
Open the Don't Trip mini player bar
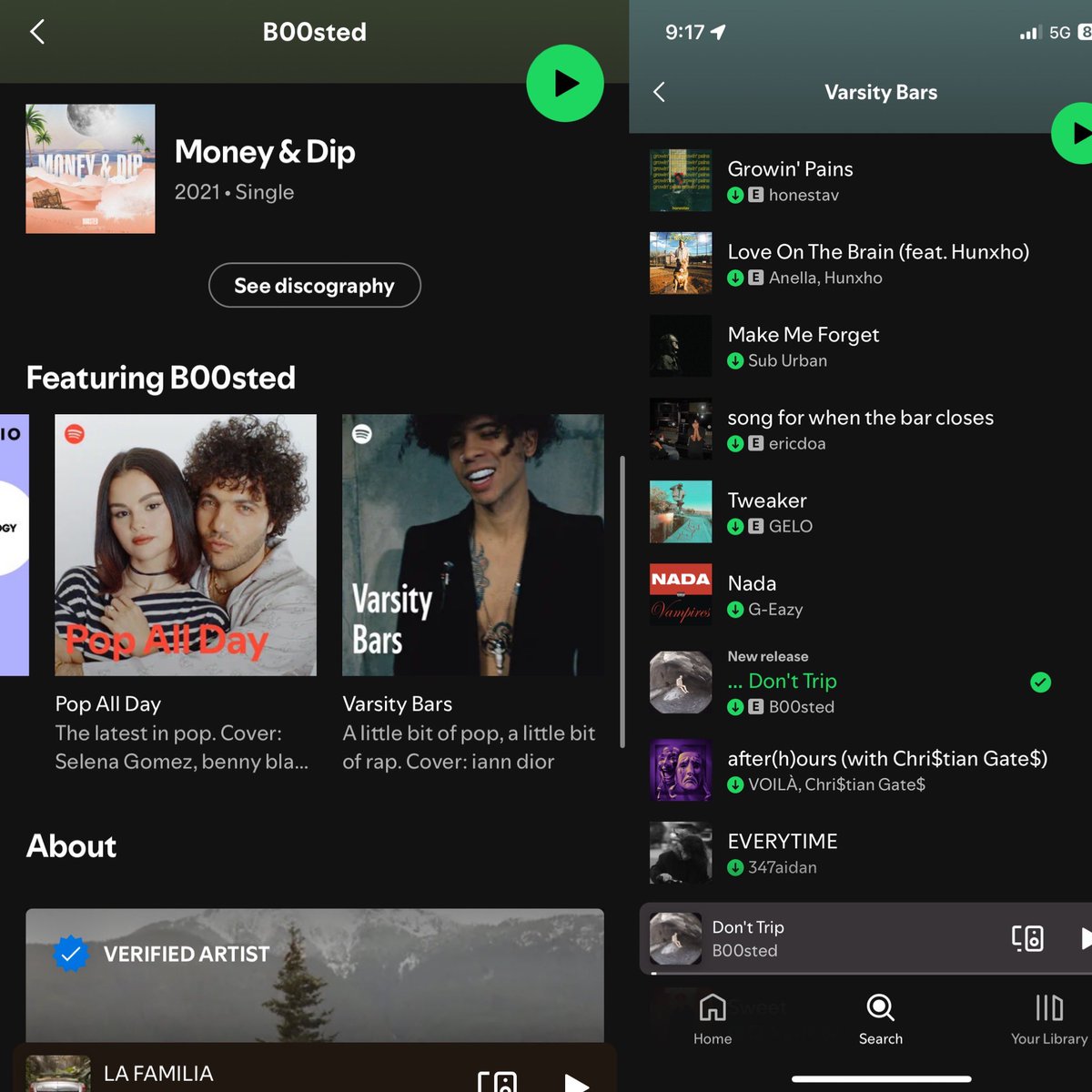click(x=865, y=938)
